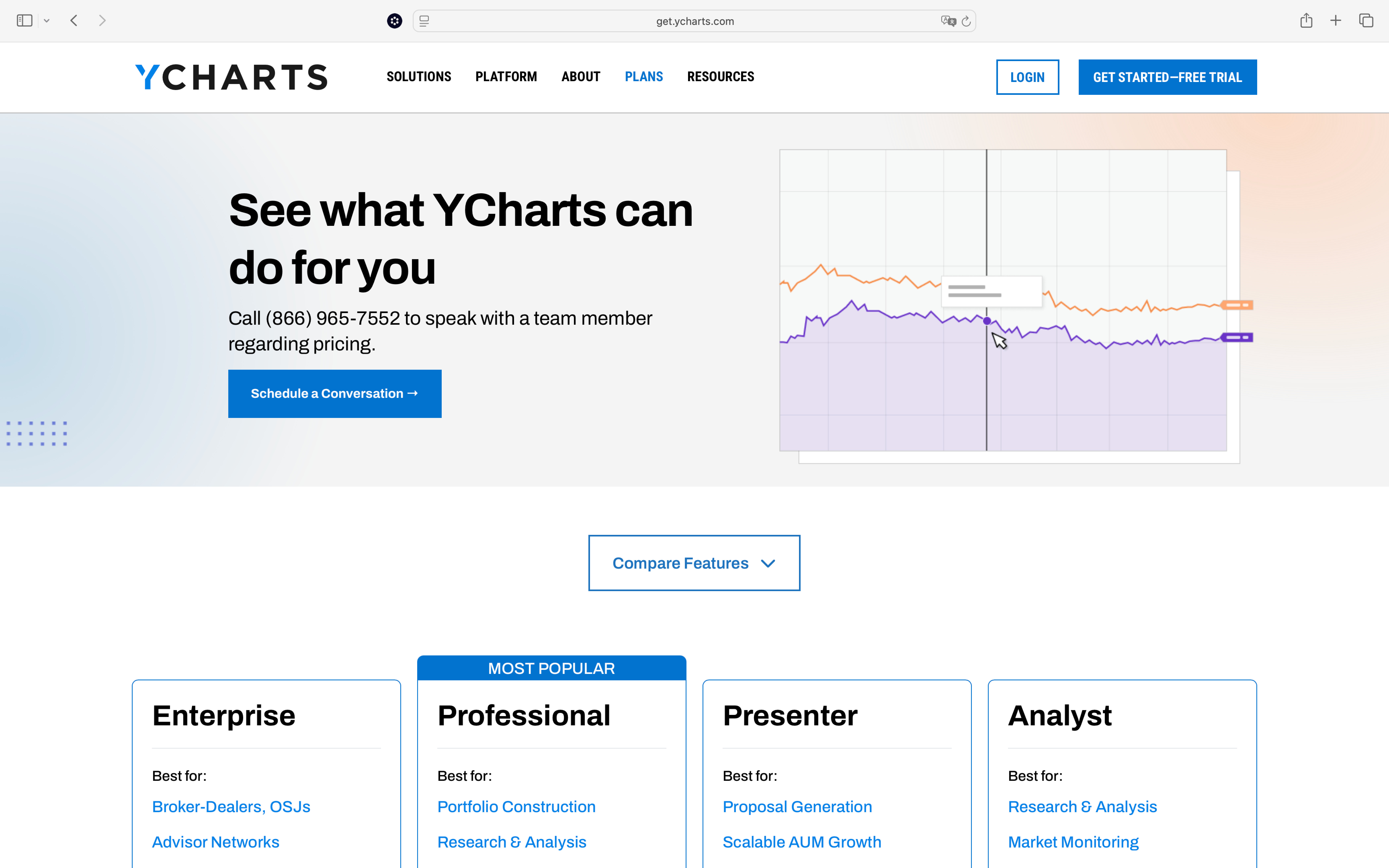Screen dimensions: 1389x868
Task: Click GET STARTED—FREE TRIAL button
Action: [x=1168, y=77]
